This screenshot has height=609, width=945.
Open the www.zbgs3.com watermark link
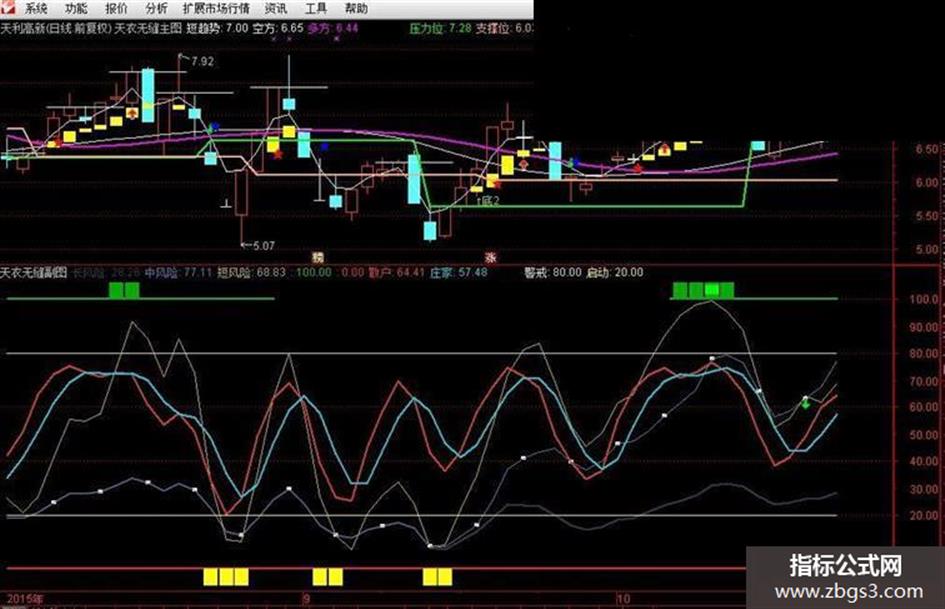(x=849, y=592)
